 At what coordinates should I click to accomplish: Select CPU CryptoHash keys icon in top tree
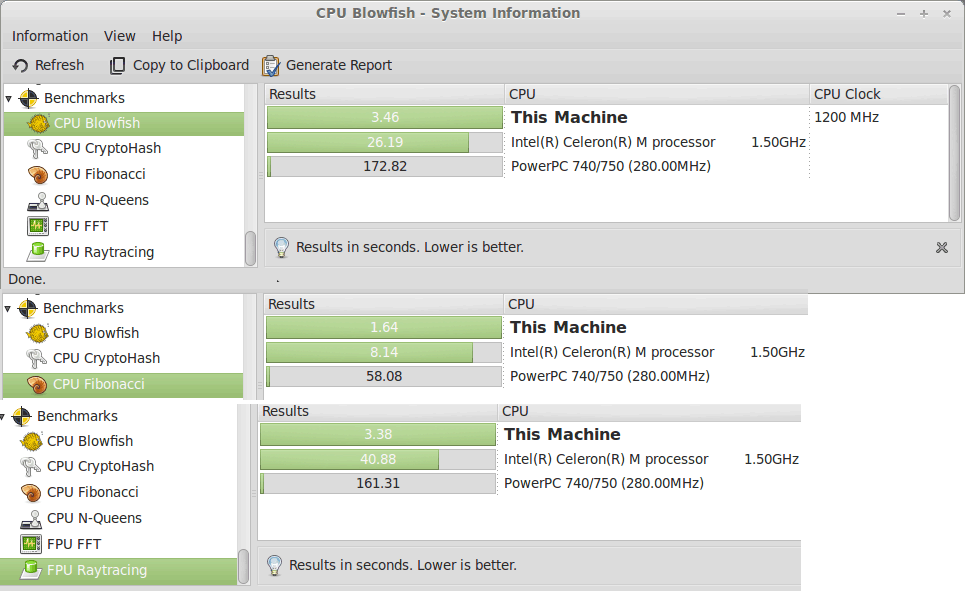(x=38, y=149)
